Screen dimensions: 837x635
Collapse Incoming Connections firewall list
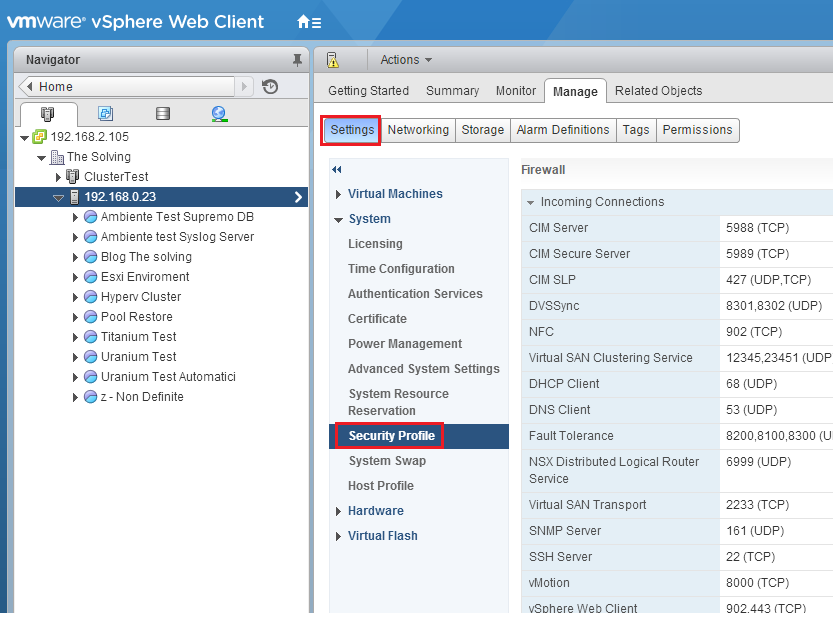[531, 202]
